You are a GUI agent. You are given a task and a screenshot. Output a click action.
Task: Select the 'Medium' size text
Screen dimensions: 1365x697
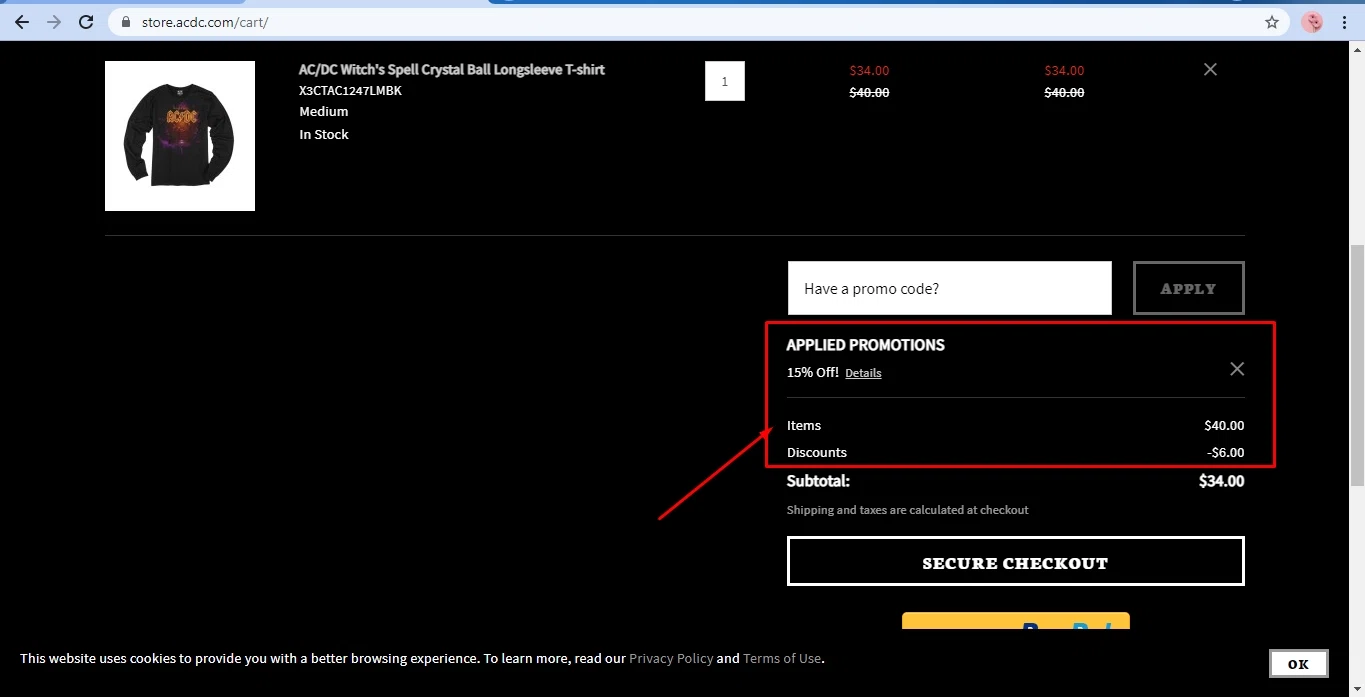[x=324, y=111]
